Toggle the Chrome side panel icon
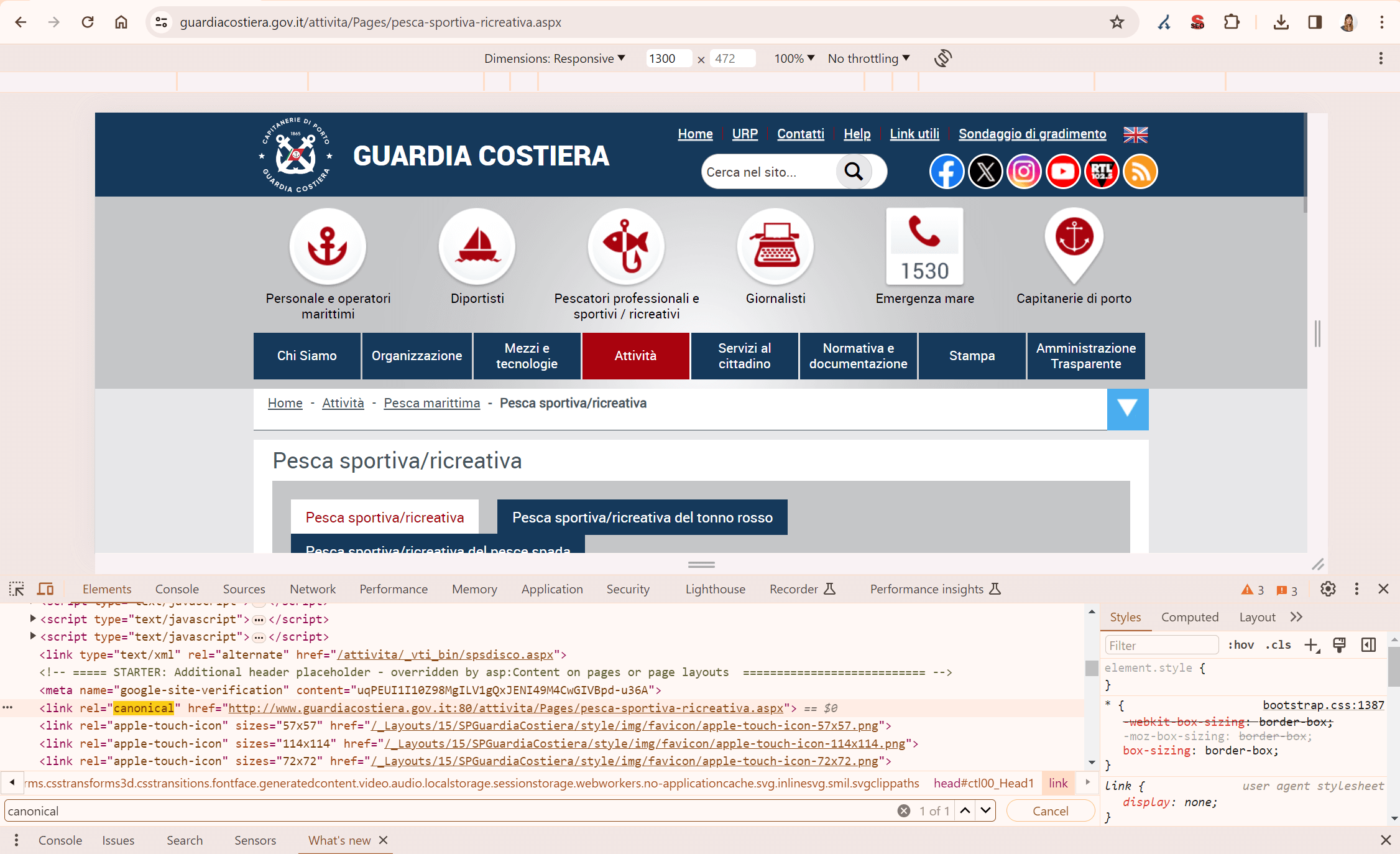This screenshot has height=854, width=1400. [x=1314, y=22]
